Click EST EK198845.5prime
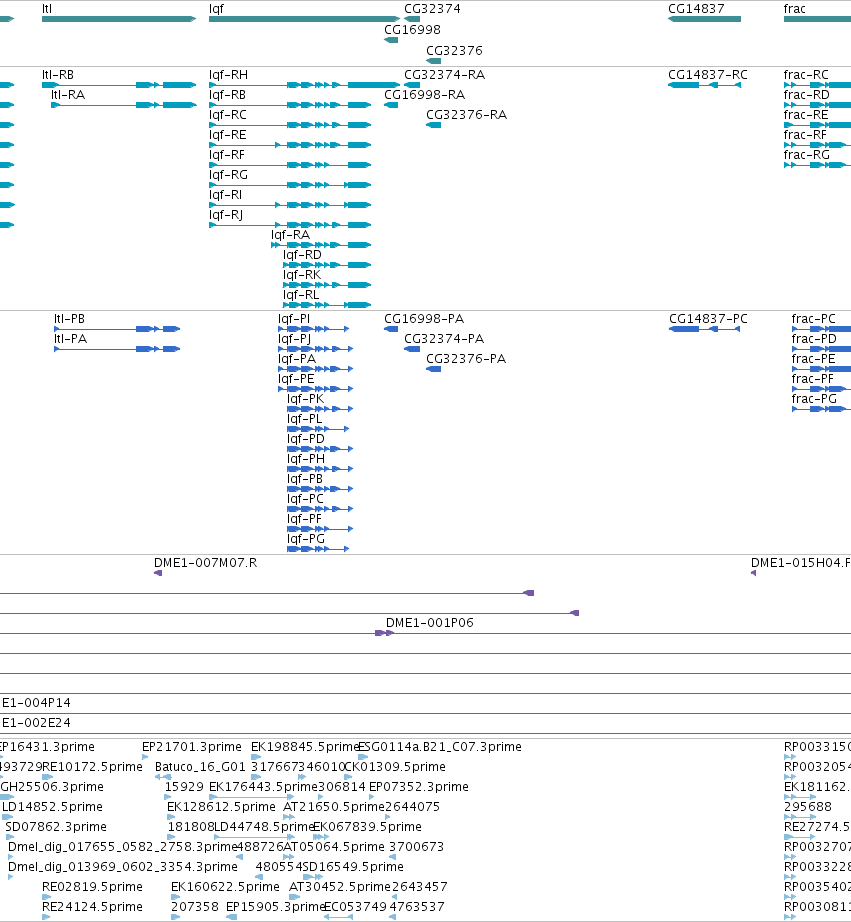The width and height of the screenshot is (851, 922). tap(305, 747)
